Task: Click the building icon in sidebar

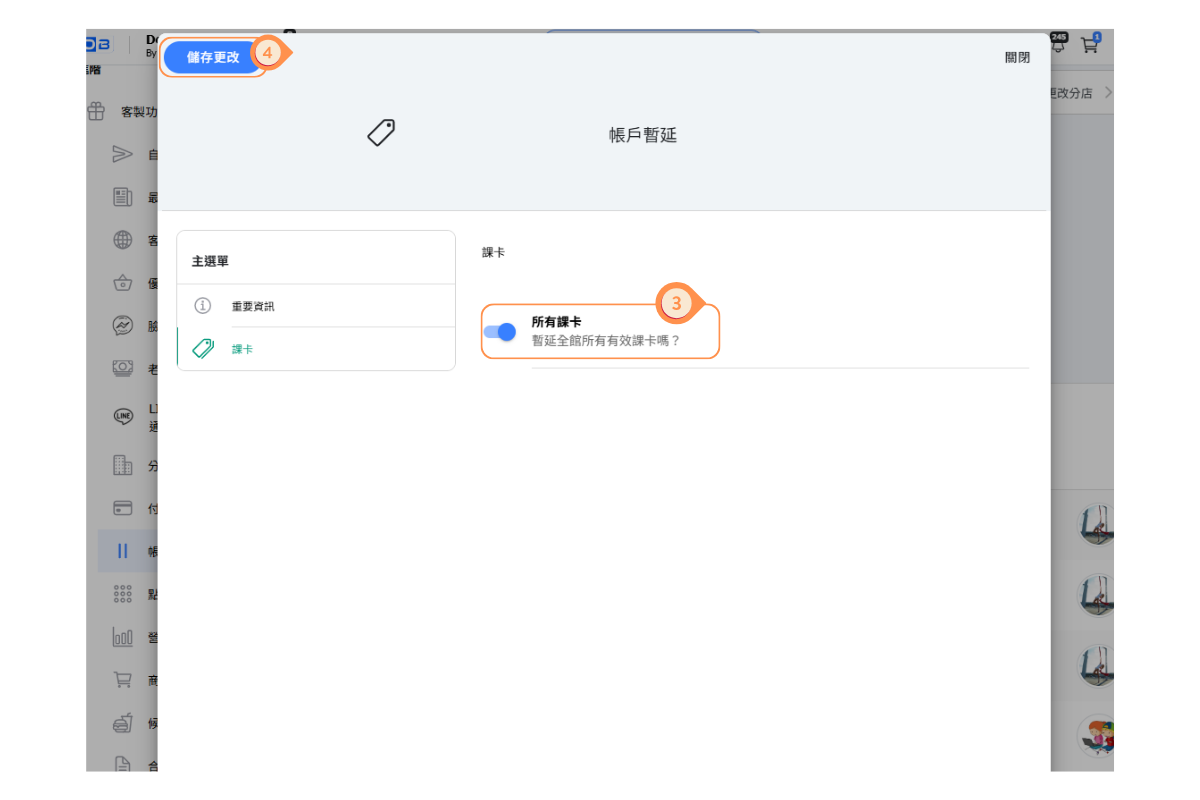Action: point(122,465)
